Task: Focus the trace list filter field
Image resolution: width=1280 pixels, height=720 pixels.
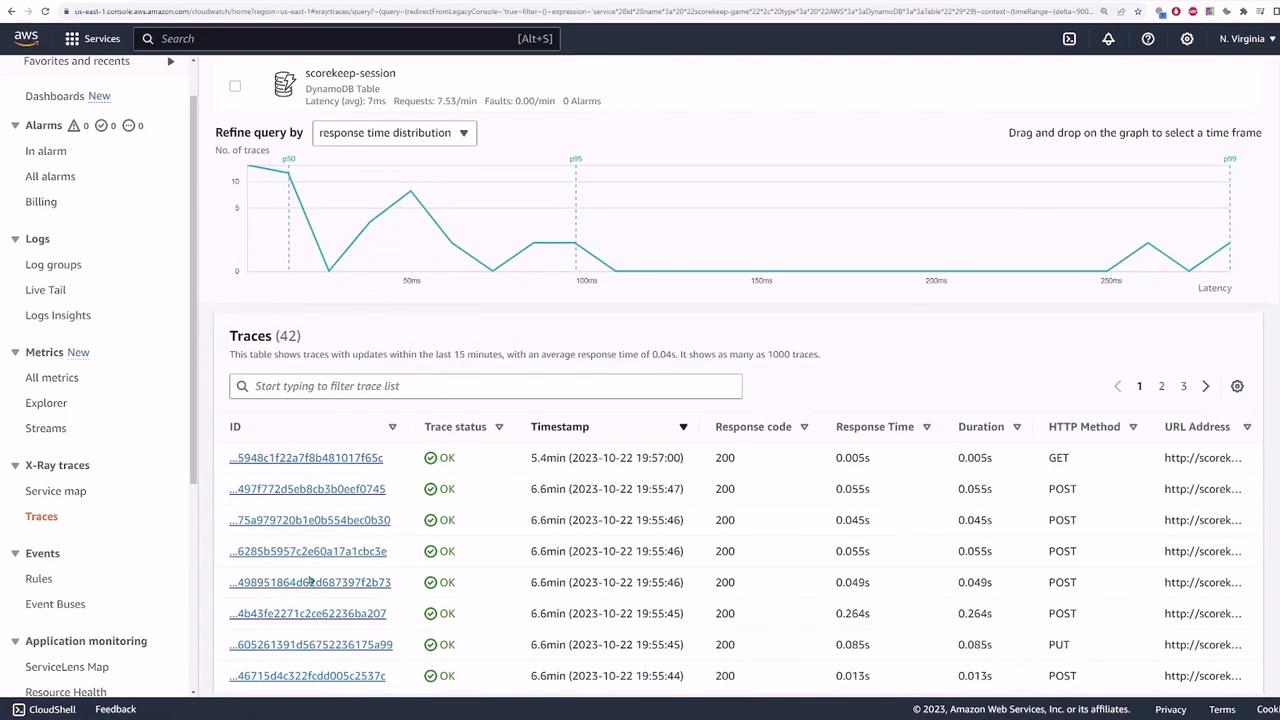Action: pyautogui.click(x=486, y=386)
